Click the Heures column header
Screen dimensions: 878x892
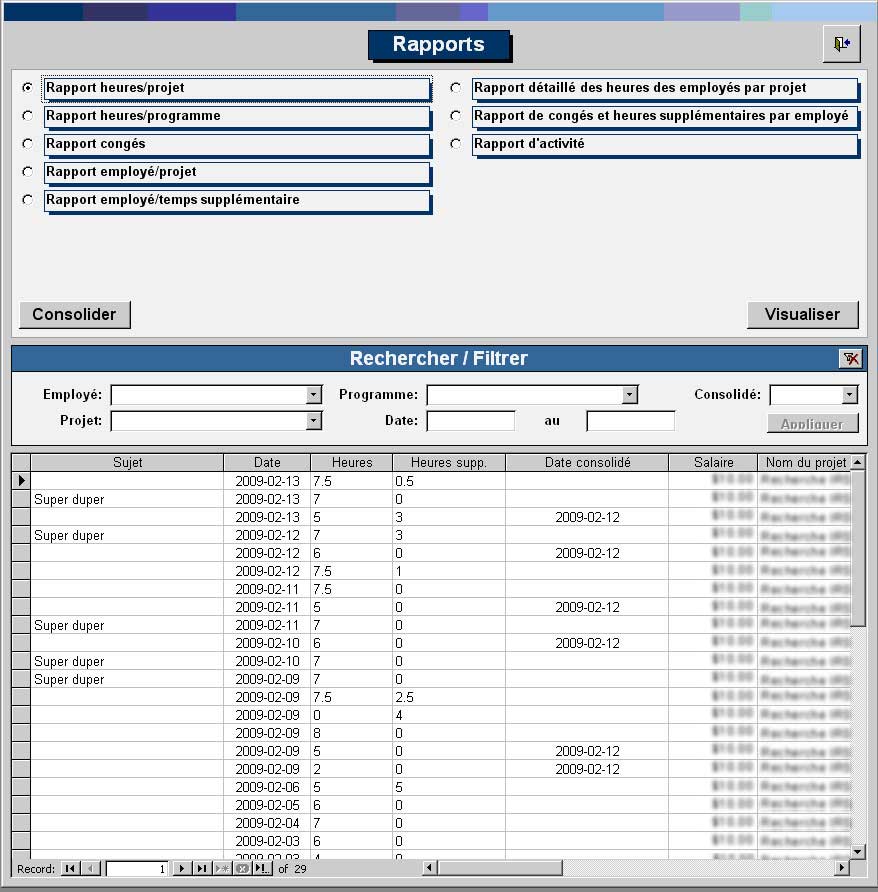click(x=352, y=462)
